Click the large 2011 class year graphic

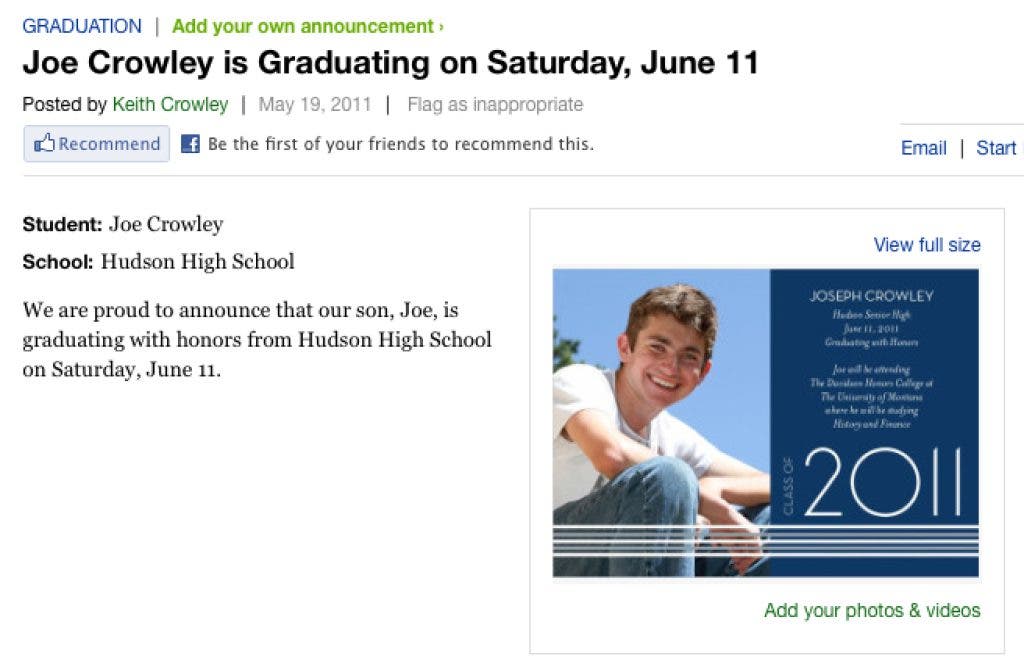pyautogui.click(x=882, y=482)
